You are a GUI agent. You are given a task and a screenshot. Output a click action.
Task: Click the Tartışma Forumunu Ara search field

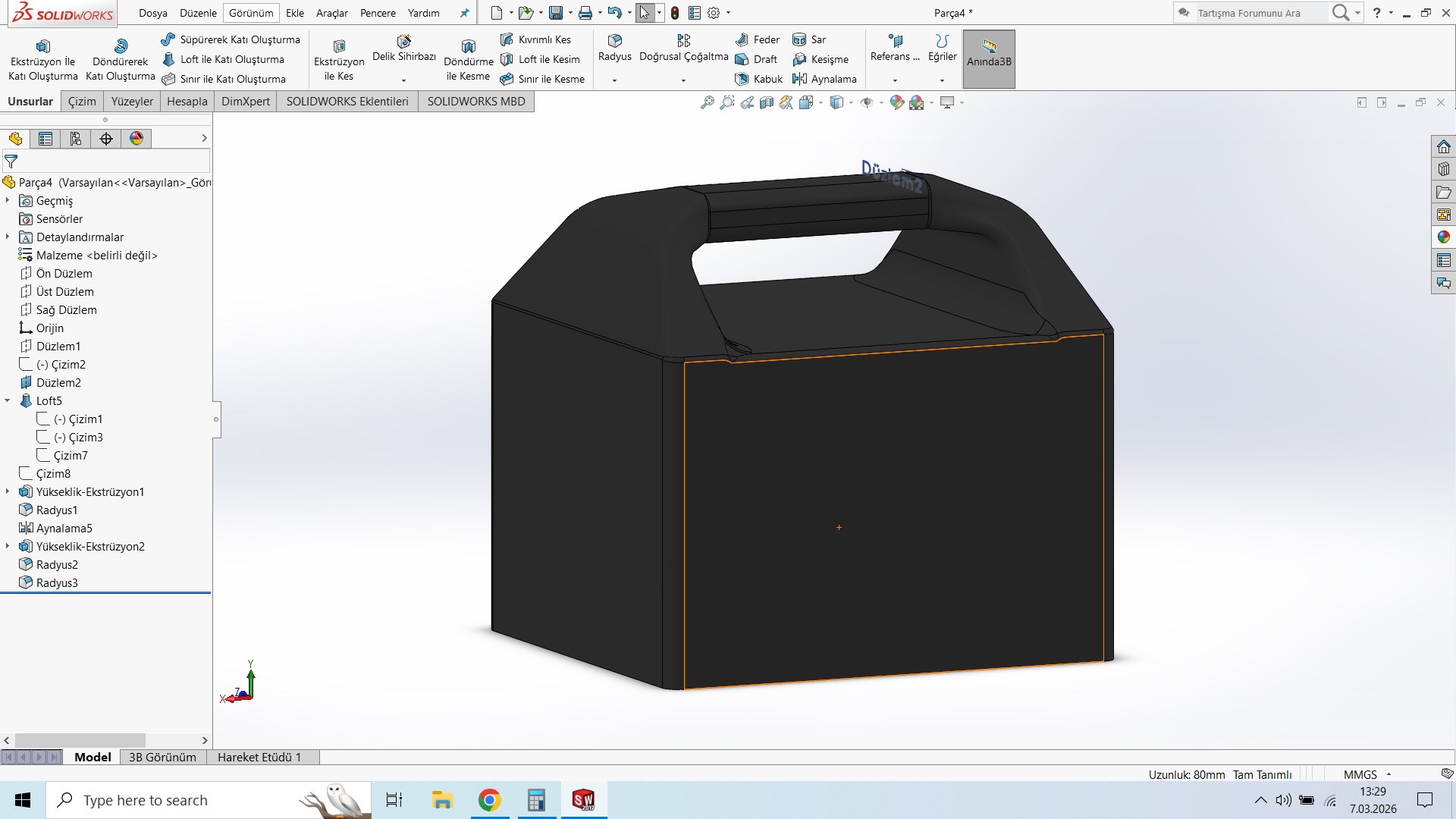(1260, 13)
